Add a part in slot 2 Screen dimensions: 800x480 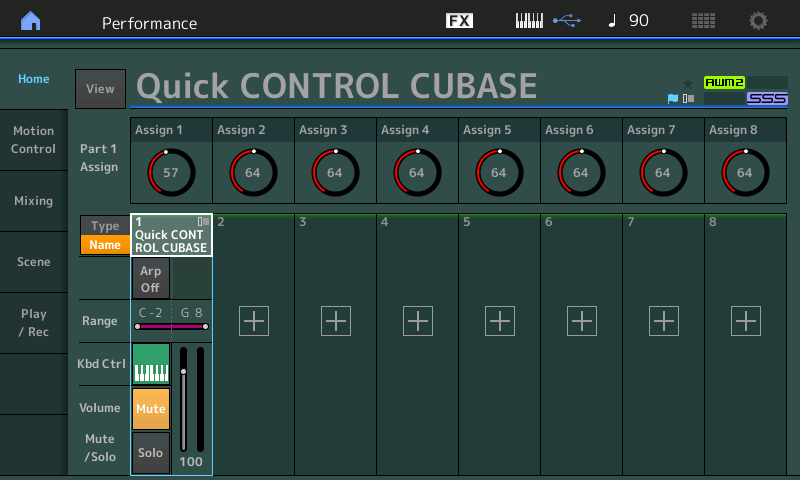254,321
